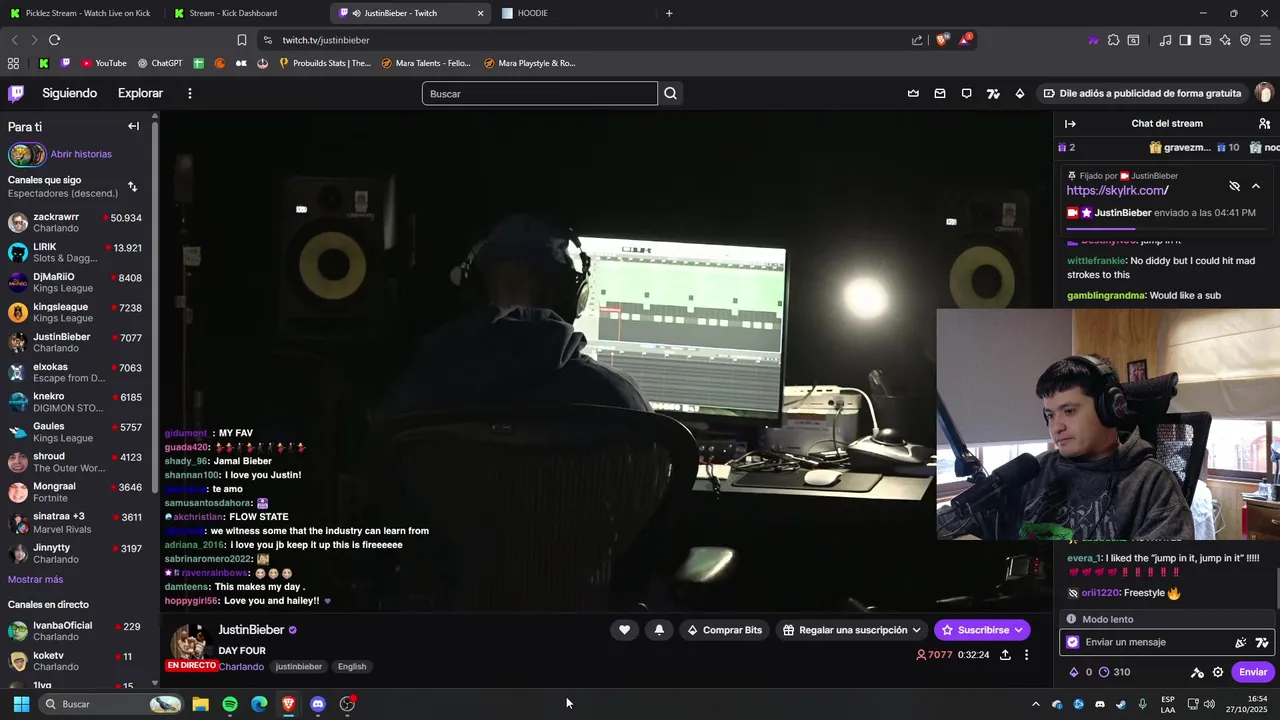Open the Twitch home logo
The height and width of the screenshot is (720, 1280).
tap(16, 93)
